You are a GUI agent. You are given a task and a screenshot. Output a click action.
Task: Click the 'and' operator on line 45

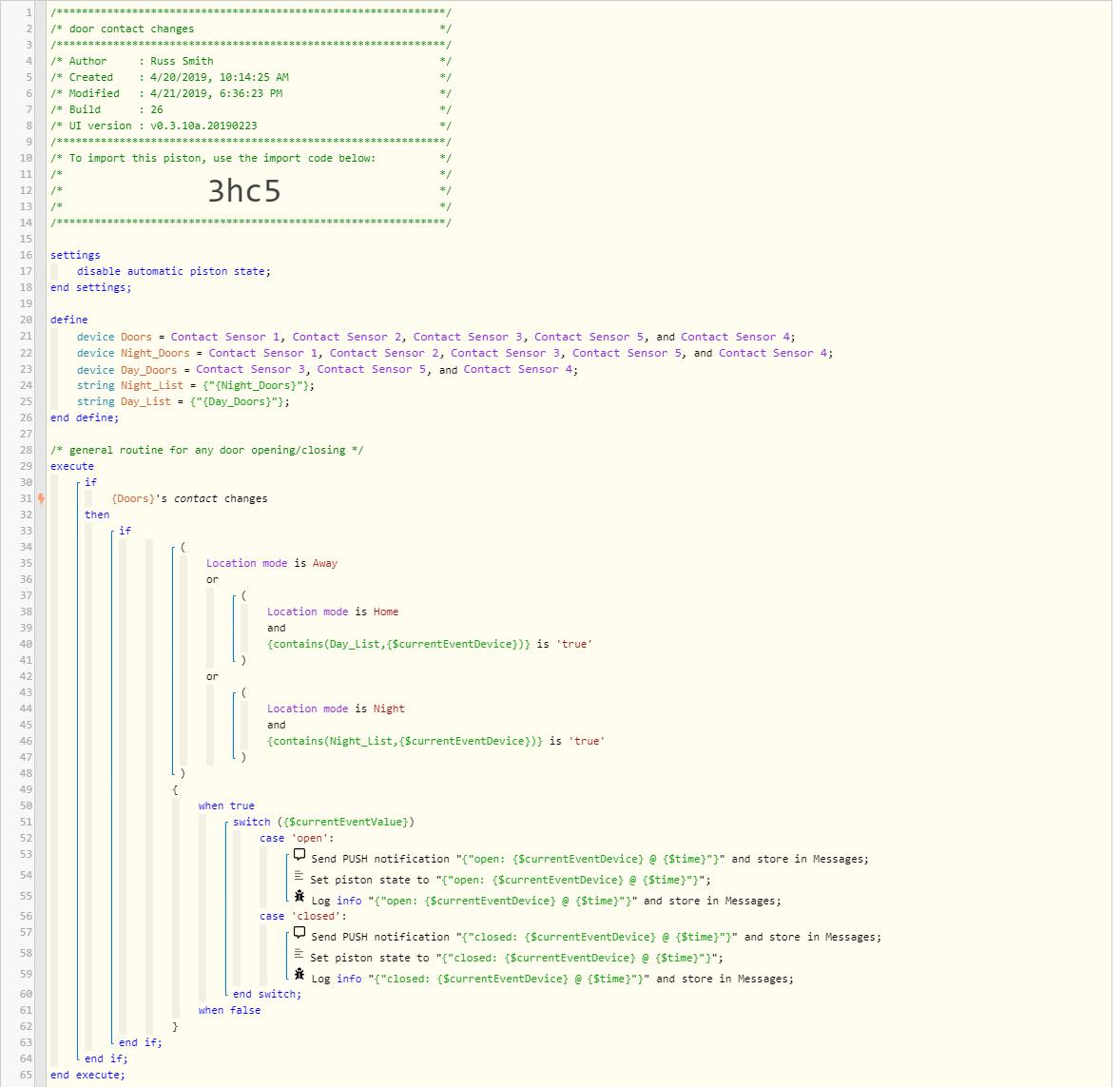[x=277, y=726]
